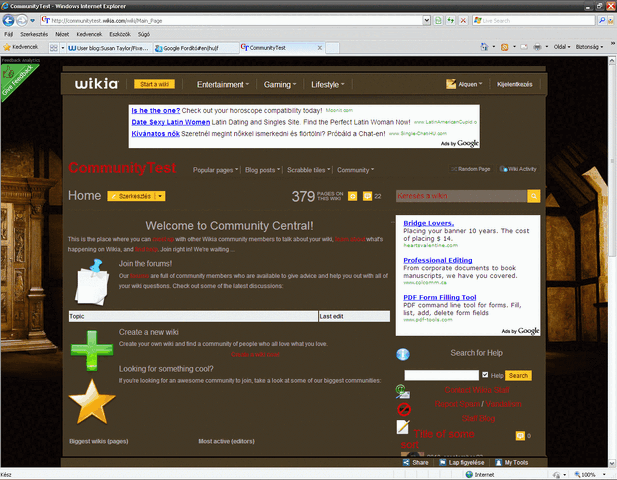Click the Professional Editing ad link

click(x=438, y=260)
